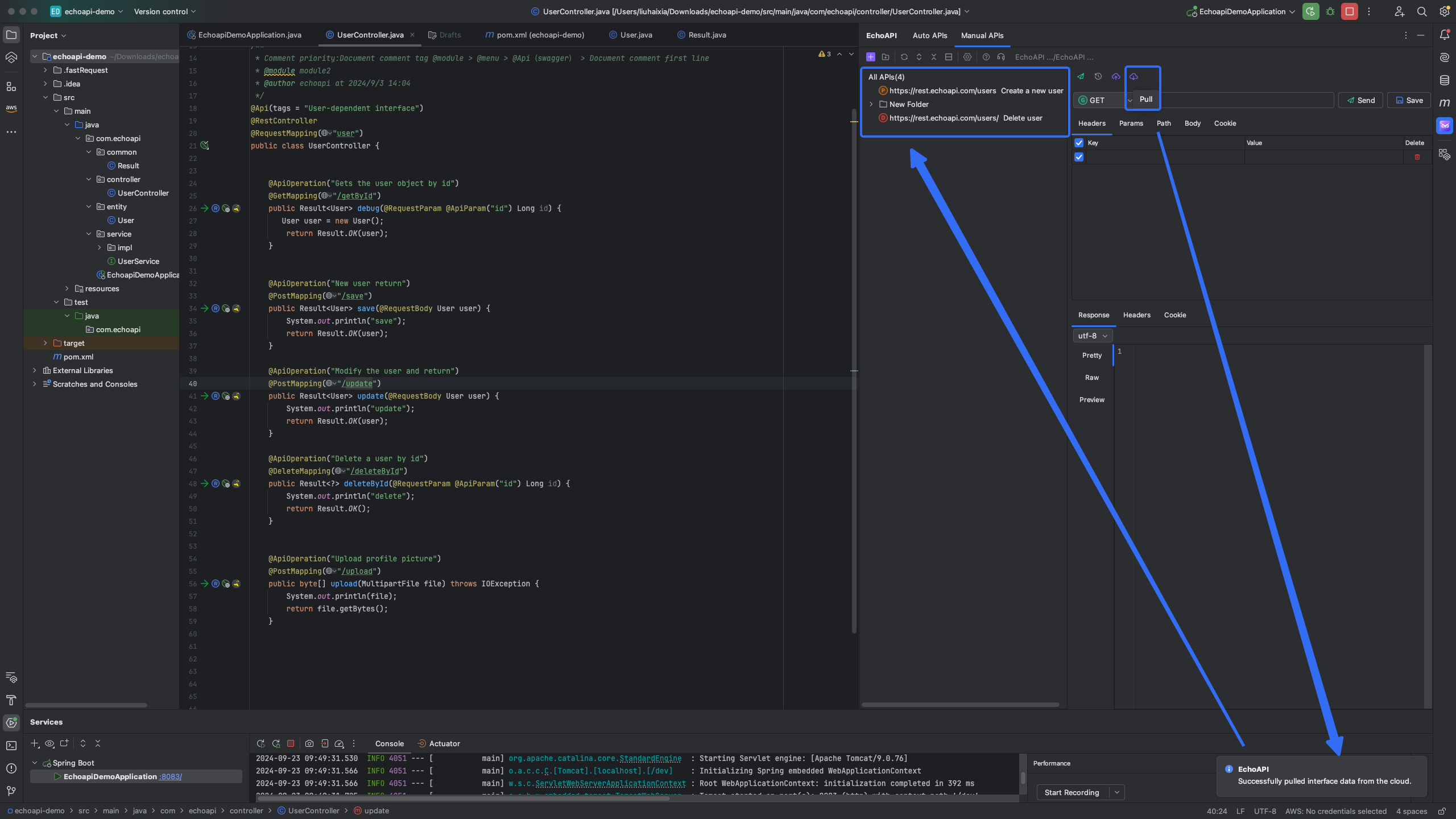Image resolution: width=1456 pixels, height=819 pixels.
Task: Expand the New Folder in All APIs
Action: (871, 104)
